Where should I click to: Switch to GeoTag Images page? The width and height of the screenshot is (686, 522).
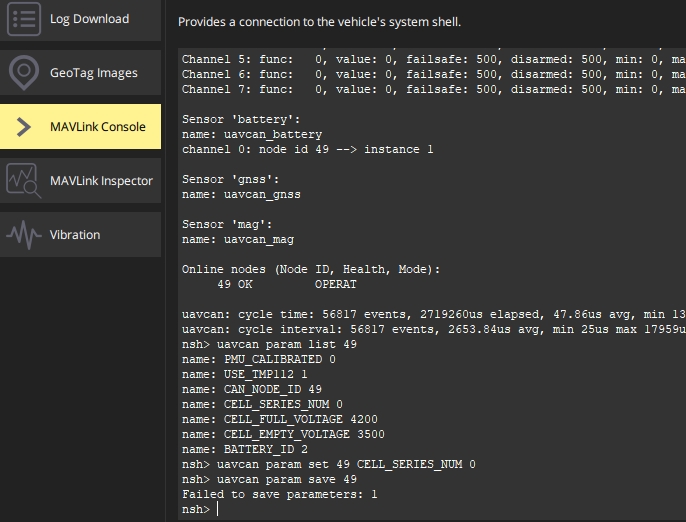pos(80,73)
